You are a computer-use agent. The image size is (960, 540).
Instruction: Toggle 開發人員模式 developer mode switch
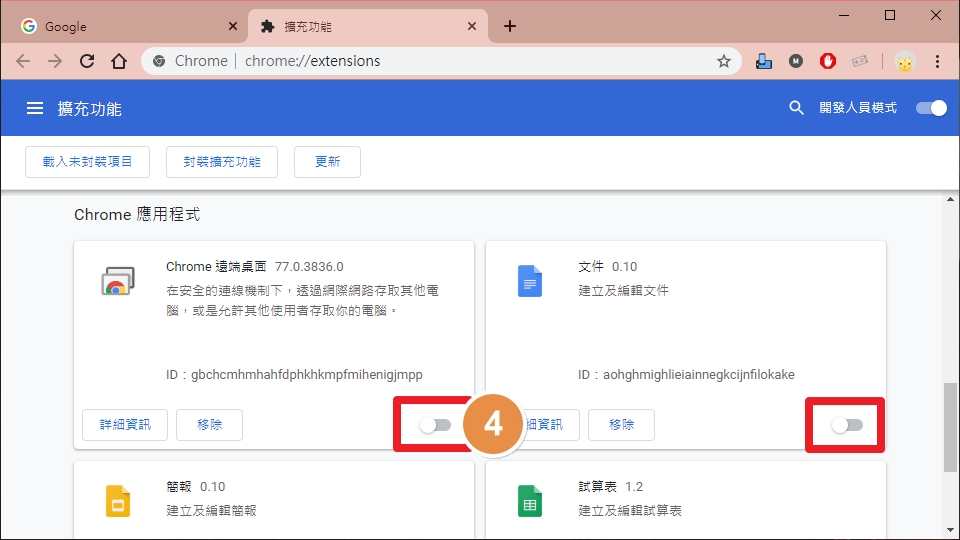click(x=931, y=108)
